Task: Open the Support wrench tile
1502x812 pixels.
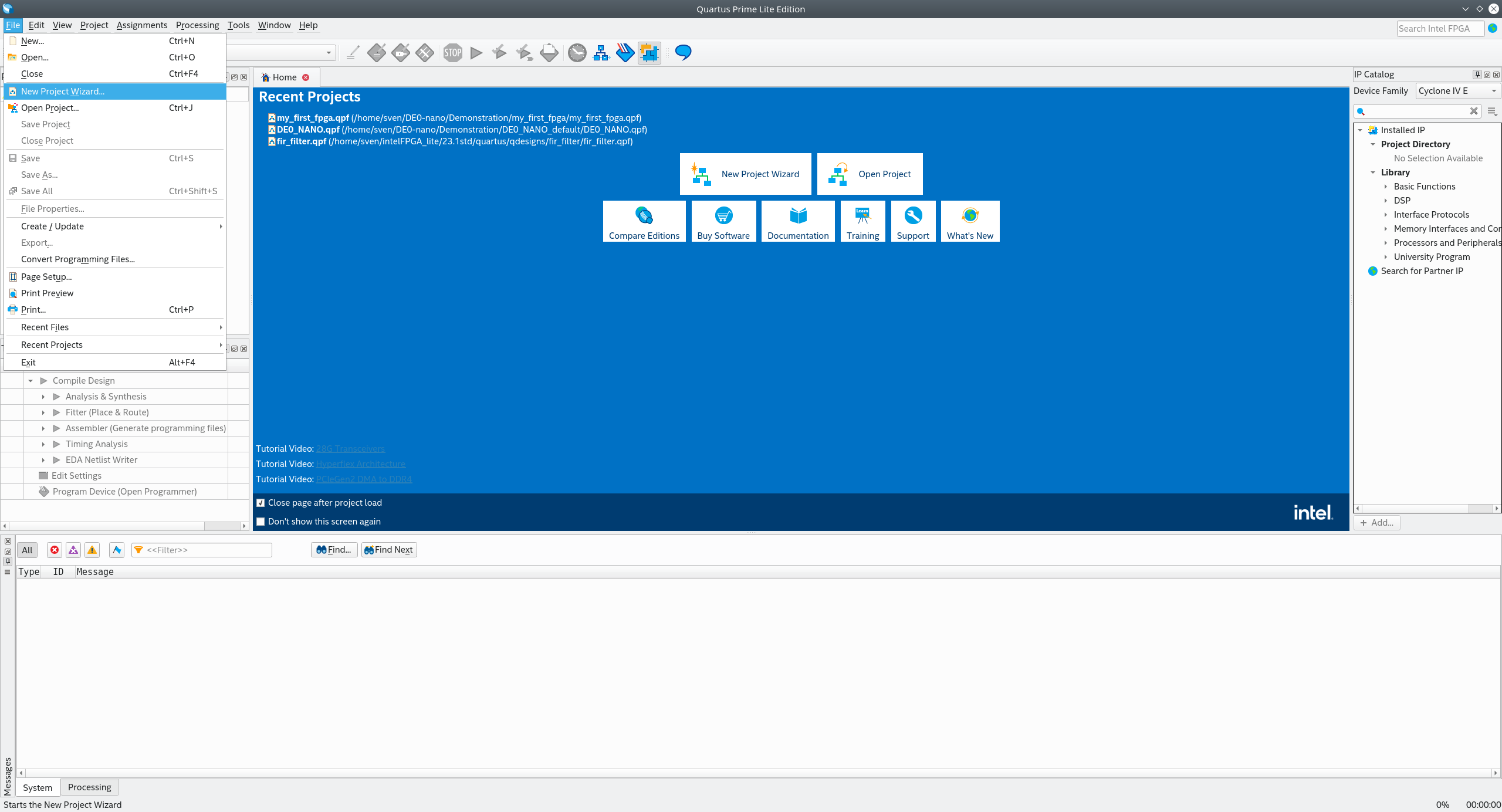Action: coord(913,221)
